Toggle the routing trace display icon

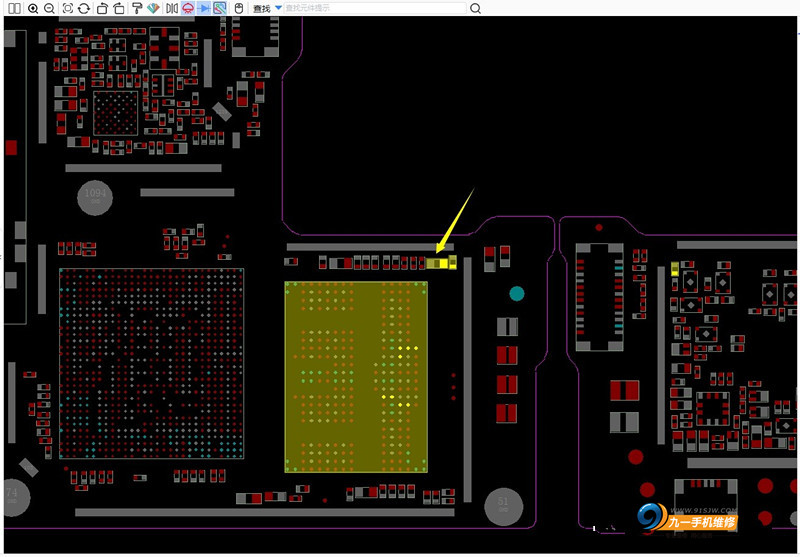tap(220, 8)
